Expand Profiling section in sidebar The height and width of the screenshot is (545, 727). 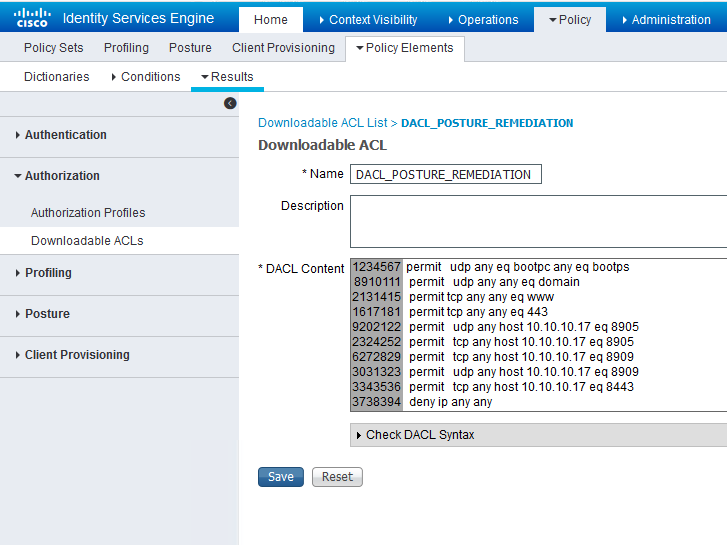click(x=44, y=273)
